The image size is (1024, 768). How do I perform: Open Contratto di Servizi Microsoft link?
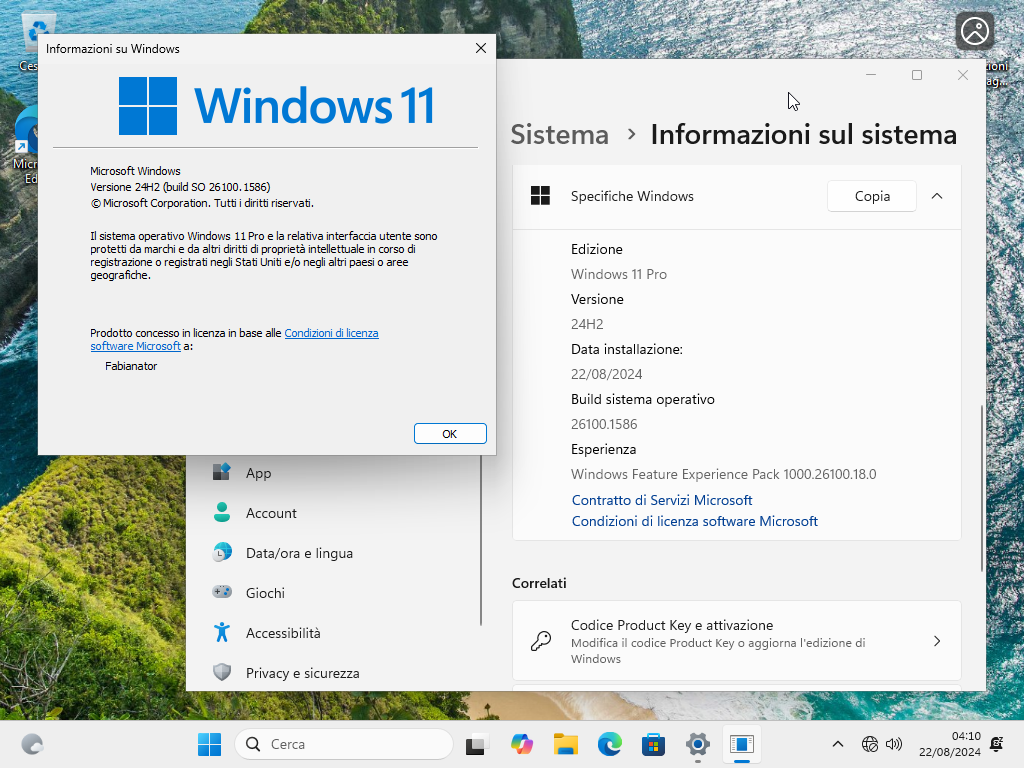click(662, 500)
